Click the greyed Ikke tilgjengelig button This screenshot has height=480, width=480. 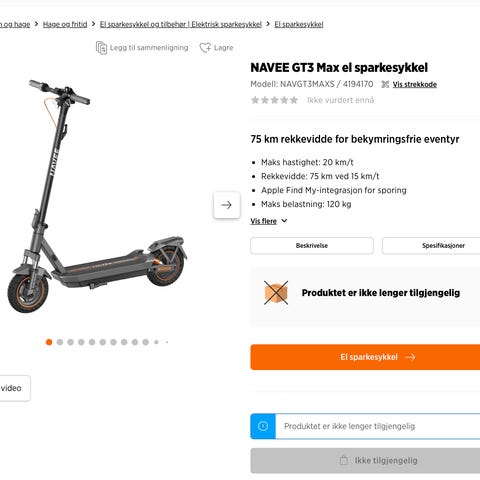coord(365,461)
